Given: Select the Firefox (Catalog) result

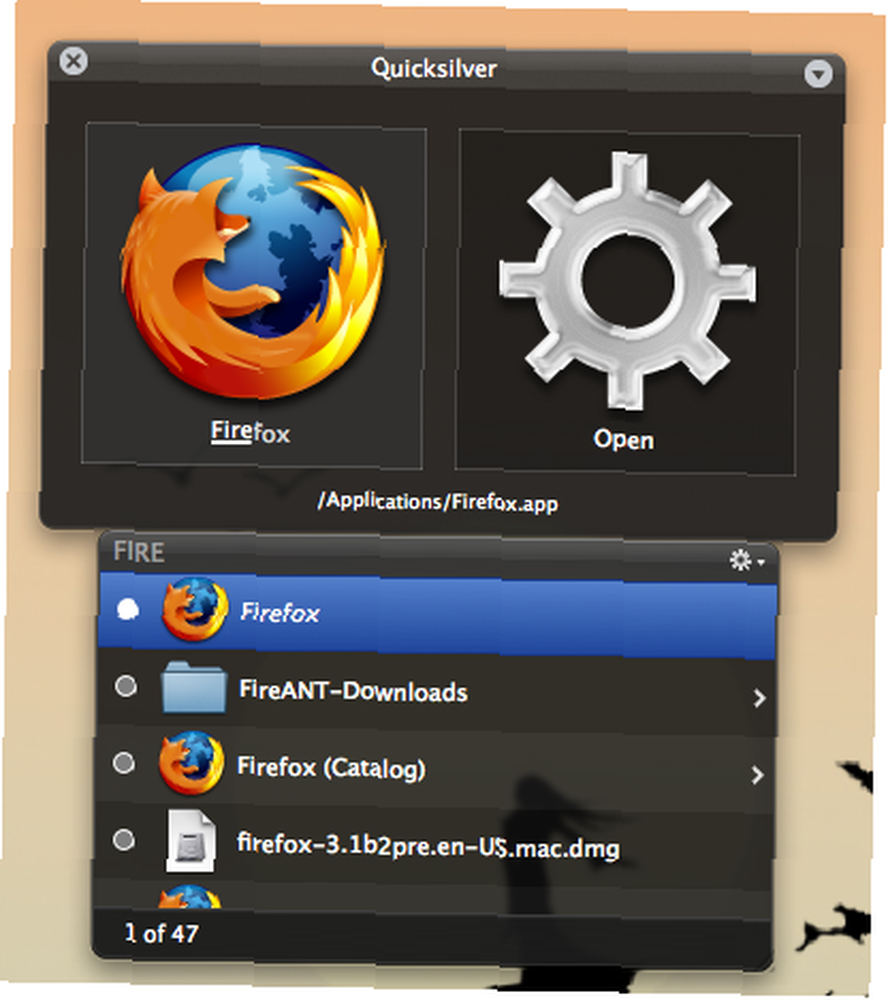Looking at the screenshot, I should click(436, 767).
